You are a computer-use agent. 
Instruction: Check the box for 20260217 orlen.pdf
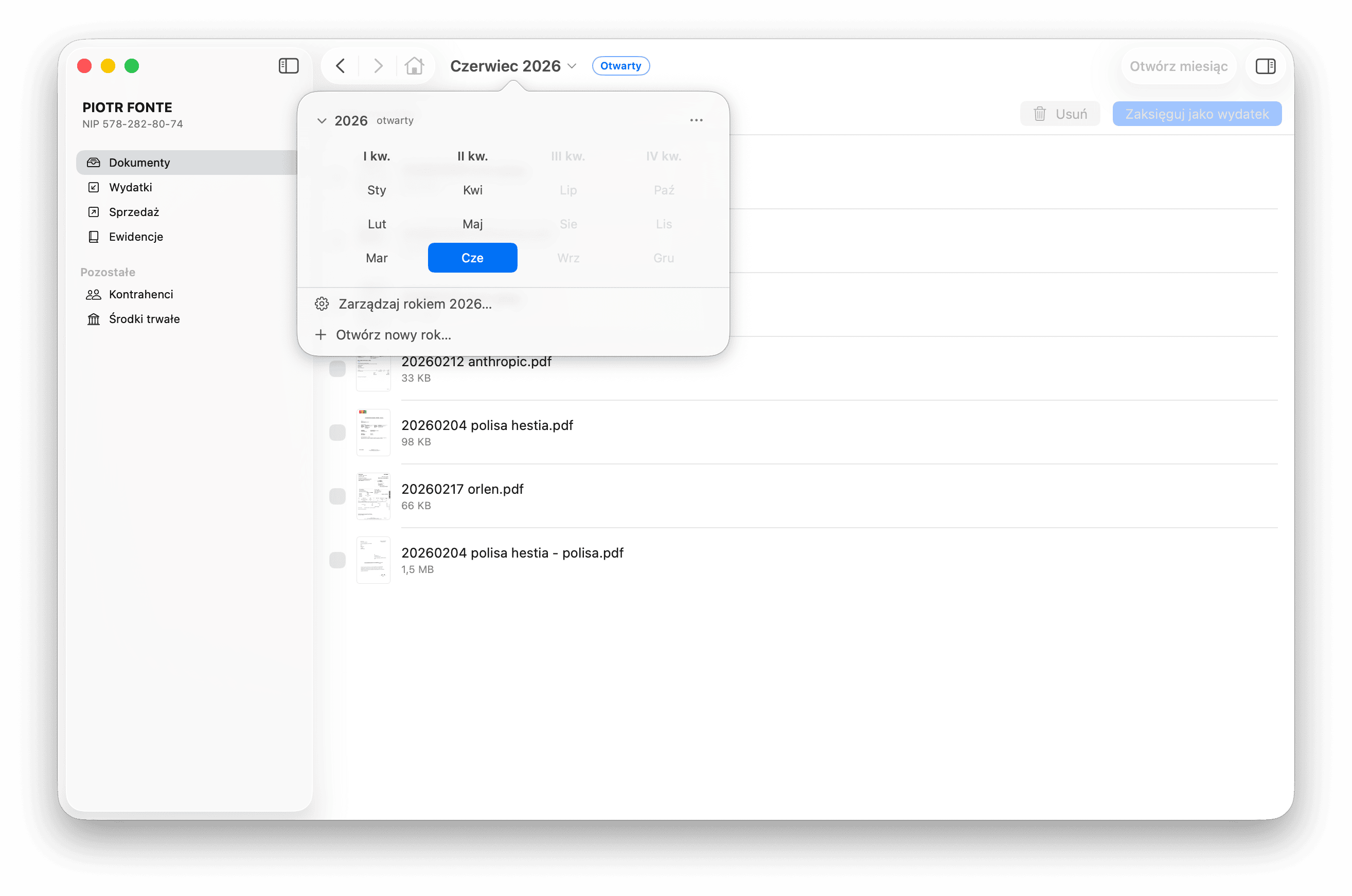point(337,496)
